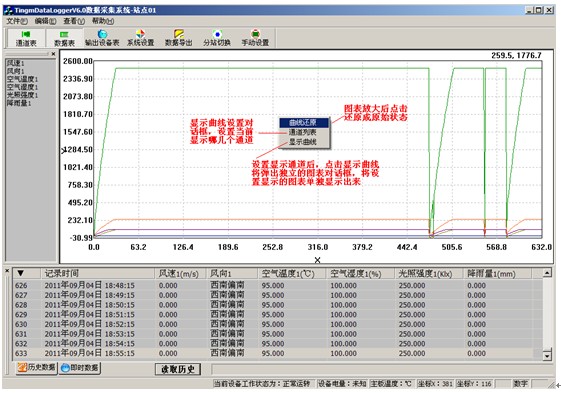Open the 通道表 toolbar icon
This screenshot has height=393, width=561.
point(26,38)
